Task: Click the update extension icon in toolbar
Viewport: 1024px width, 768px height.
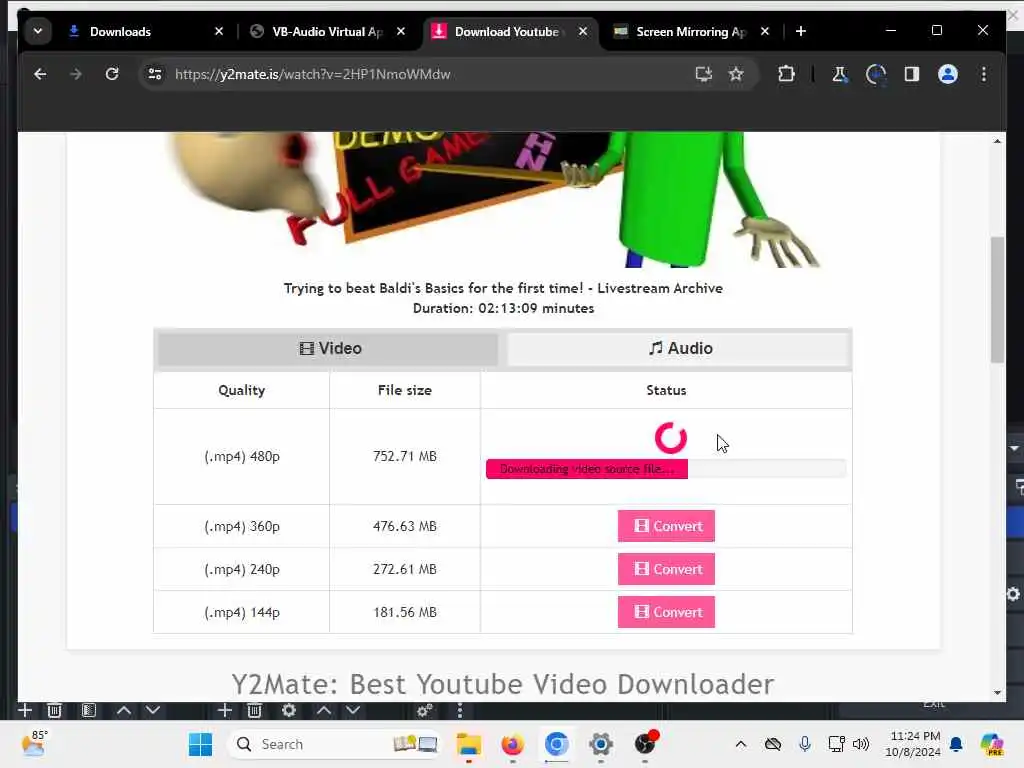Action: (x=876, y=74)
